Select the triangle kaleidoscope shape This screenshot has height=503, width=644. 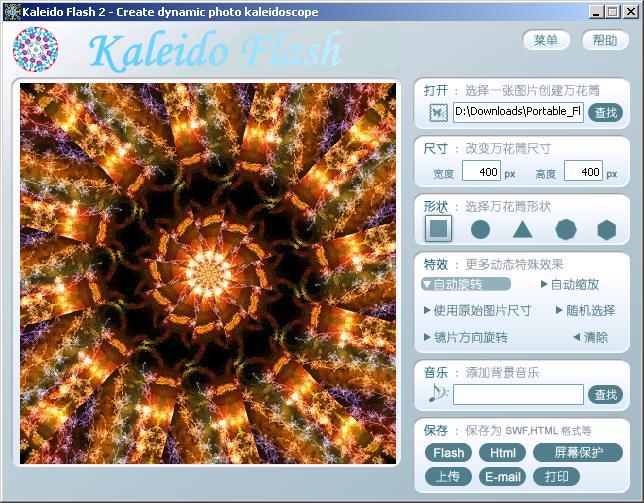point(522,229)
